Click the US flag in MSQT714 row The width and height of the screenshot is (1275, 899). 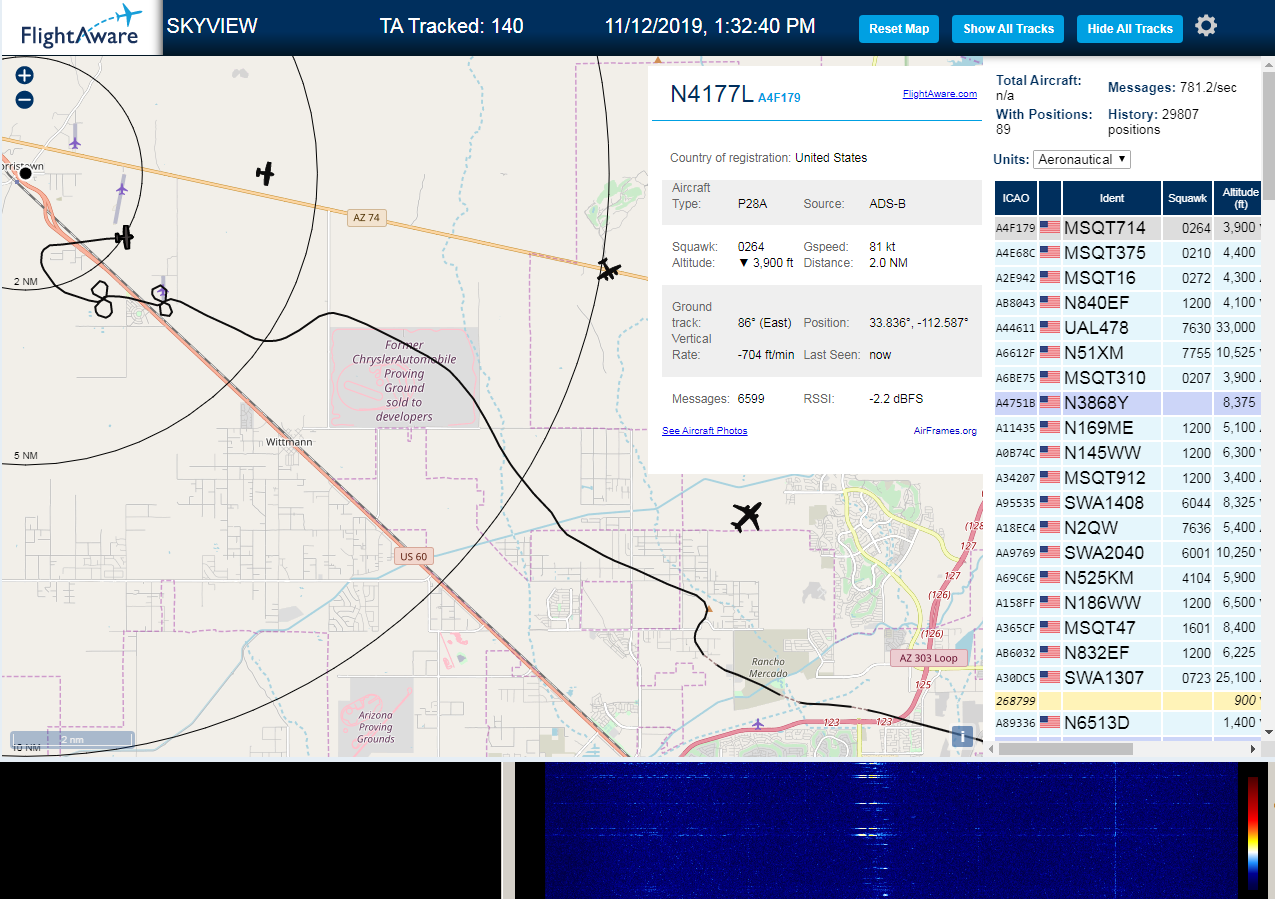(x=1050, y=228)
